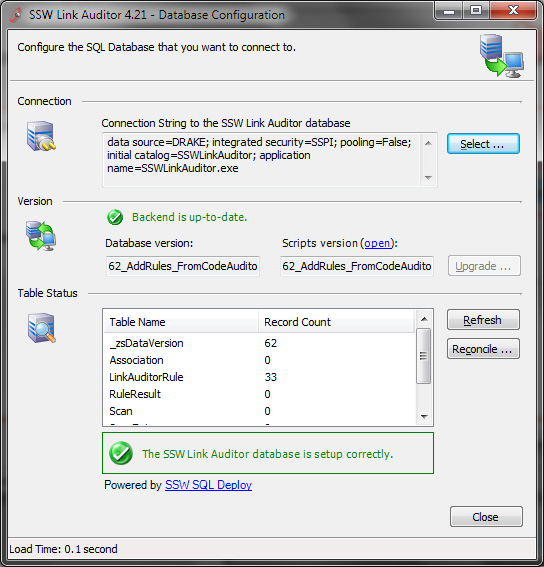Click the table list scrollbar thumb

click(424, 356)
